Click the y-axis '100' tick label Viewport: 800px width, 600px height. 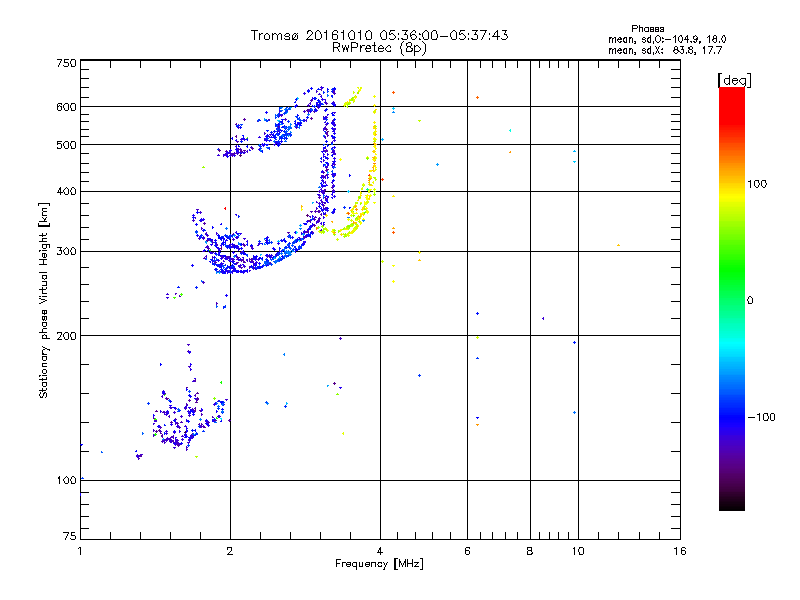66,480
